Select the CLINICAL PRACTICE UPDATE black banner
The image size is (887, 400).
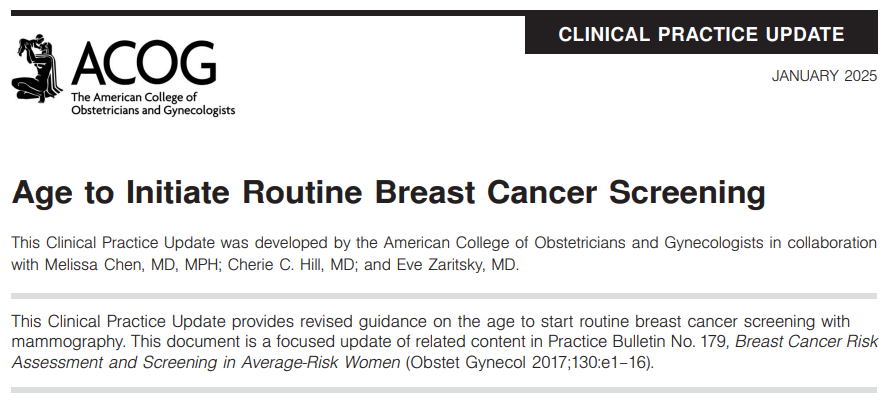click(x=701, y=35)
